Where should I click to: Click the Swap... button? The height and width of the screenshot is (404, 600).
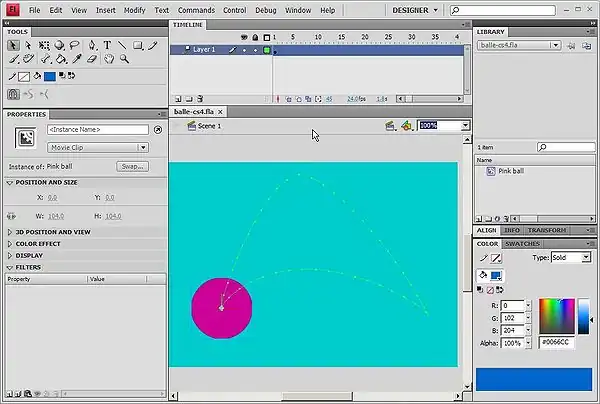click(131, 166)
